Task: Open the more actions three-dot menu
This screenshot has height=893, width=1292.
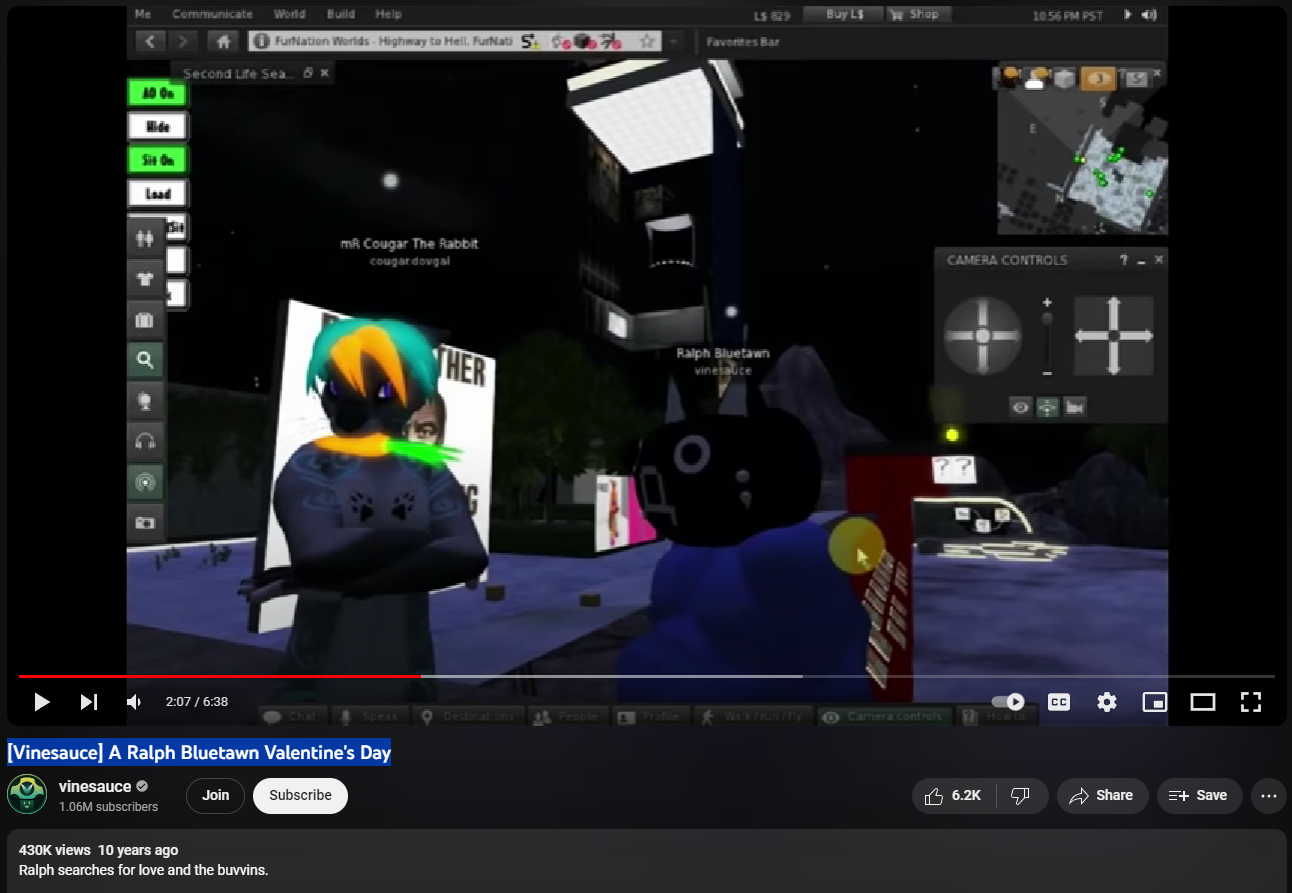Action: click(1269, 796)
